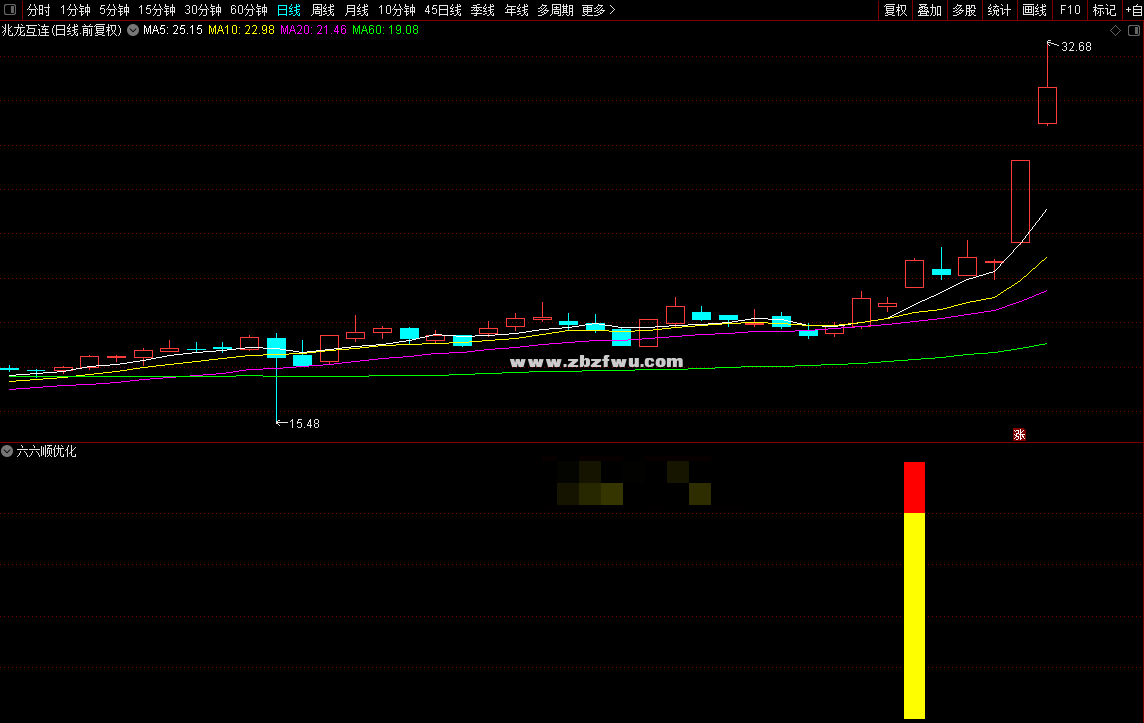The height and width of the screenshot is (723, 1144).
Task: Click the MA10: 22.98 label
Action: click(x=241, y=31)
